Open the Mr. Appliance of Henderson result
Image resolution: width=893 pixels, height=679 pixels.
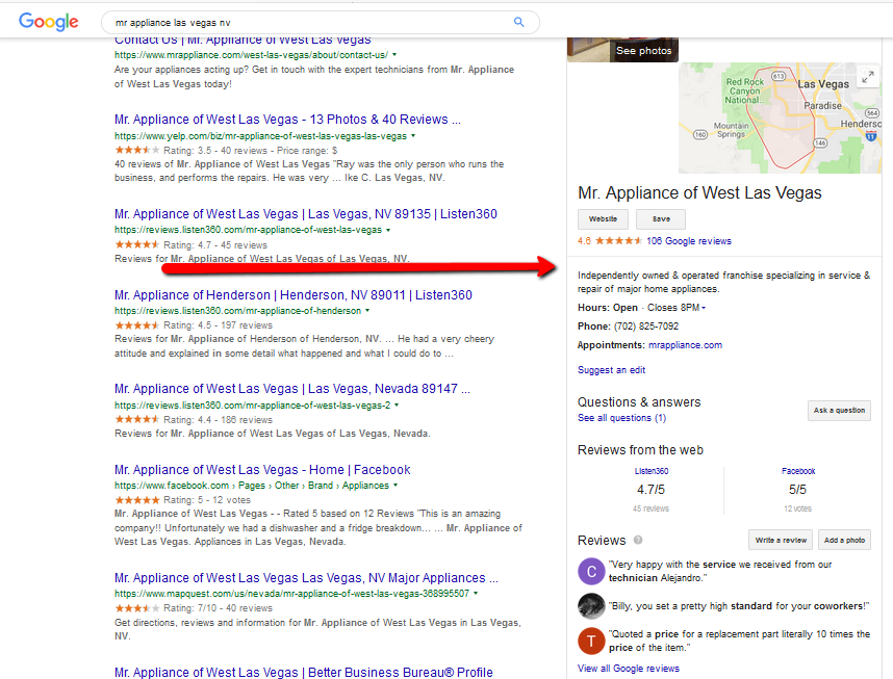coord(293,295)
